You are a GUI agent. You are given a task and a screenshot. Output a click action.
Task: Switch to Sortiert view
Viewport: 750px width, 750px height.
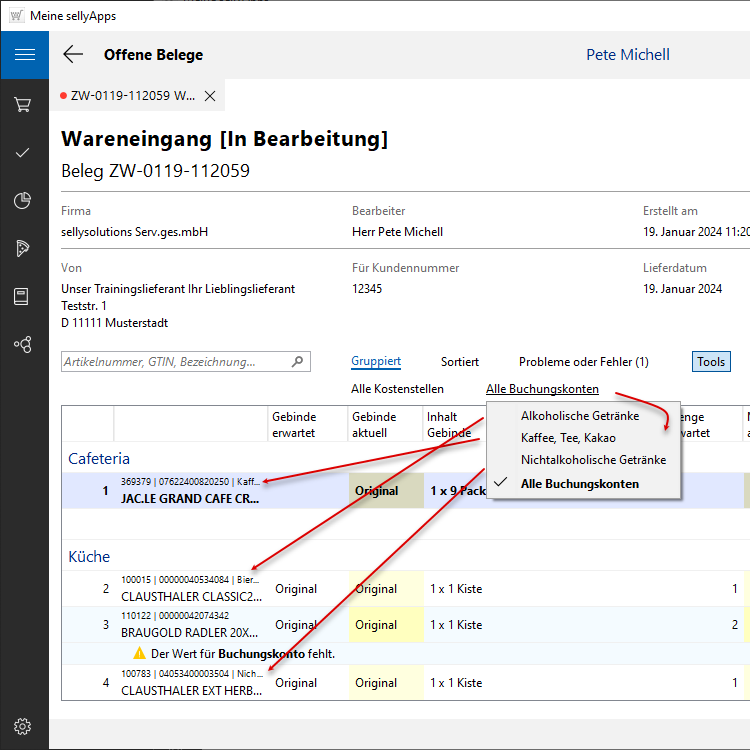point(459,362)
